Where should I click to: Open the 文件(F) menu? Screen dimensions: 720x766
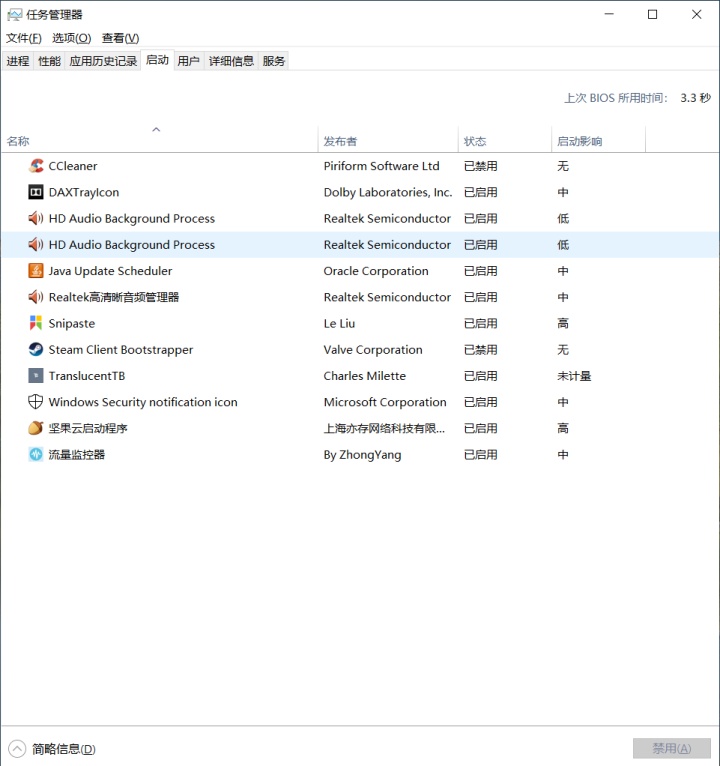click(x=23, y=38)
